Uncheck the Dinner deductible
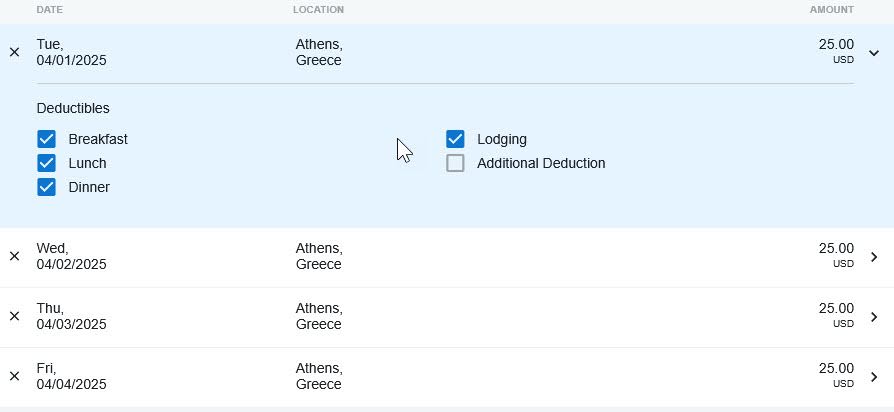Viewport: 894px width, 412px height. (x=46, y=187)
